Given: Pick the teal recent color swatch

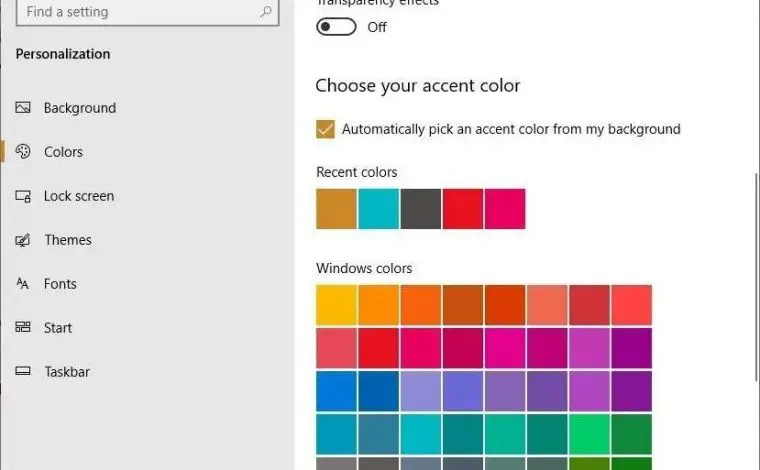Looking at the screenshot, I should coord(379,209).
